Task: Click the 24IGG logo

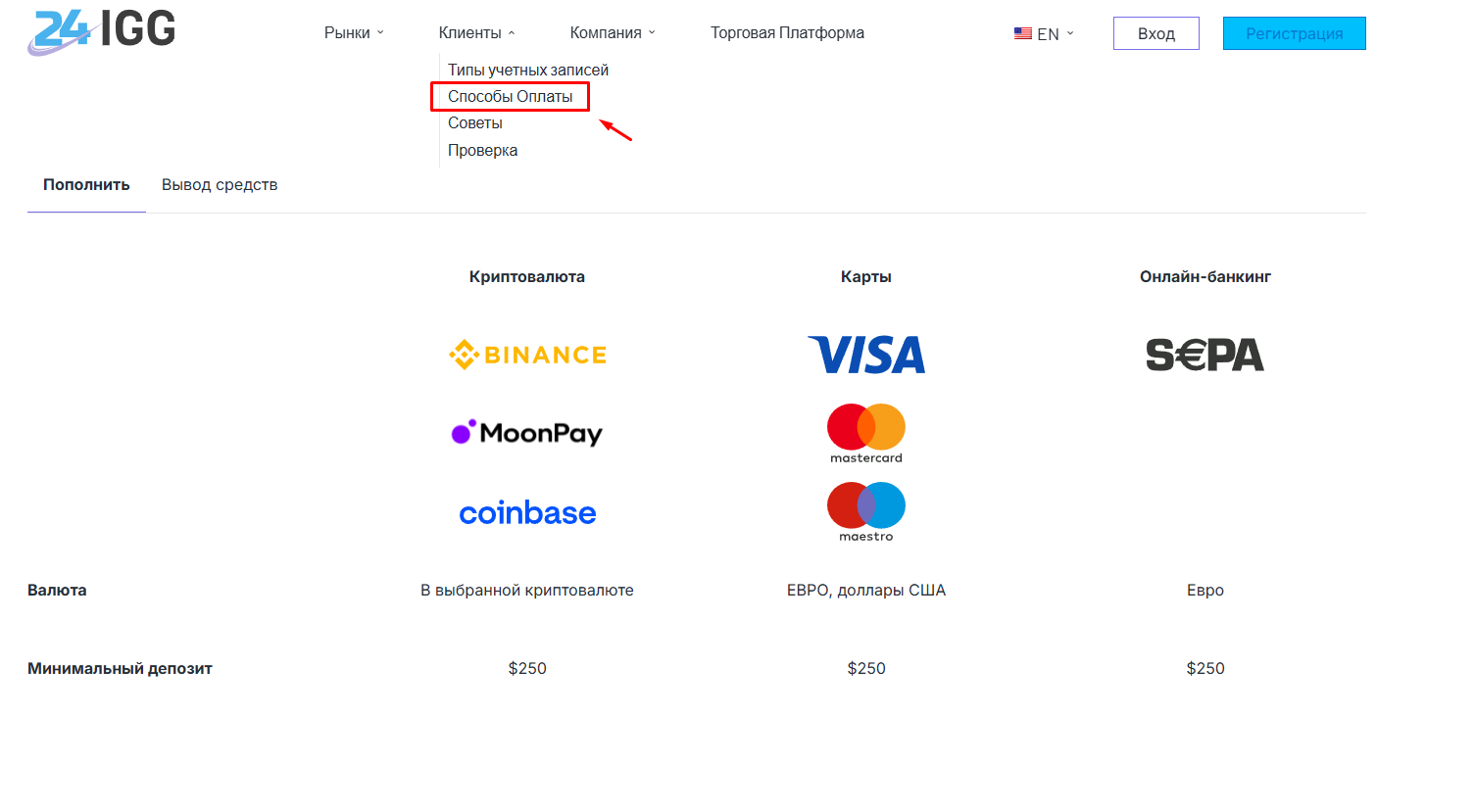Action: (x=101, y=31)
